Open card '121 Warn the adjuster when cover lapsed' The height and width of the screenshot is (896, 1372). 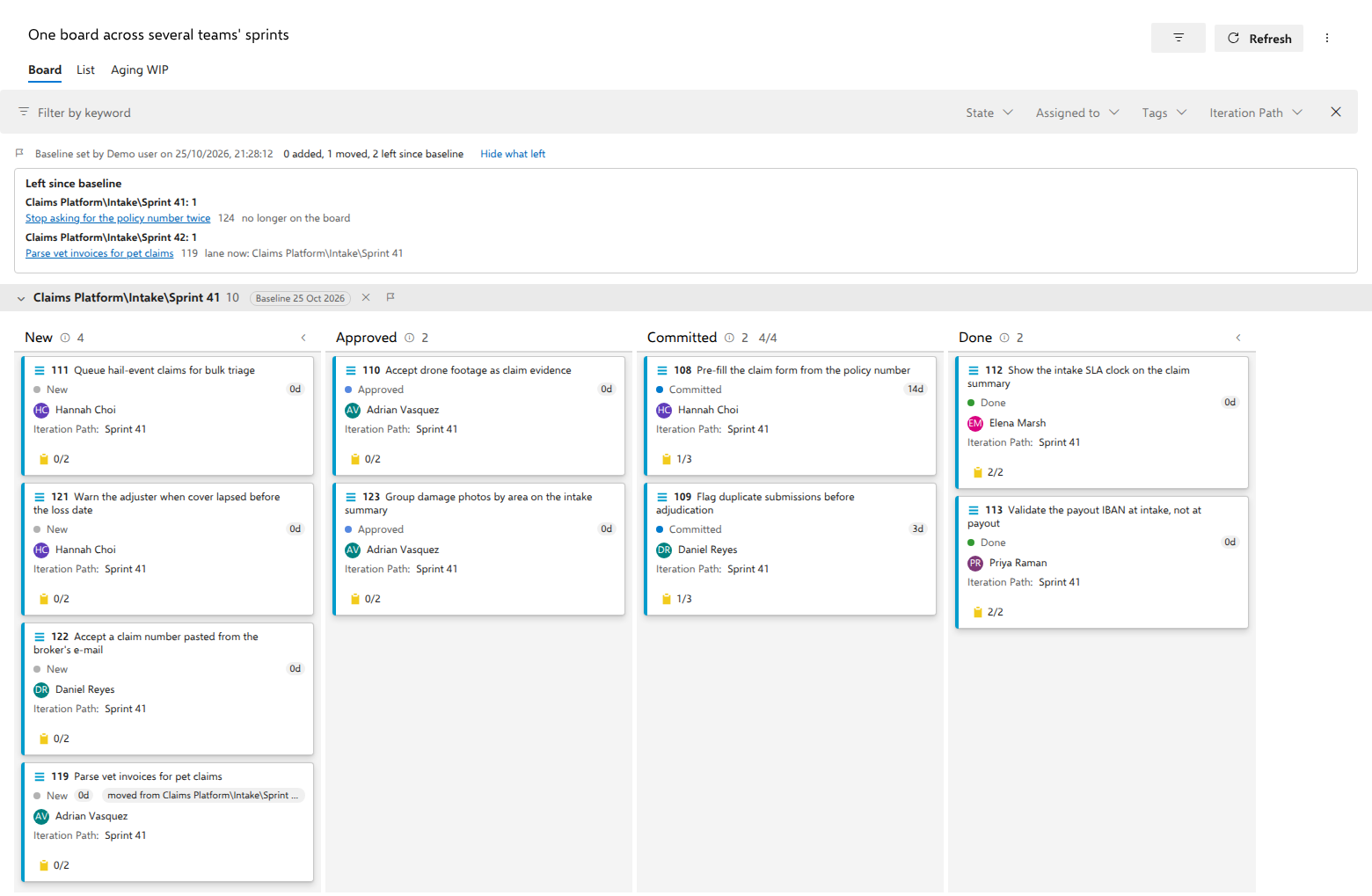[x=168, y=549]
